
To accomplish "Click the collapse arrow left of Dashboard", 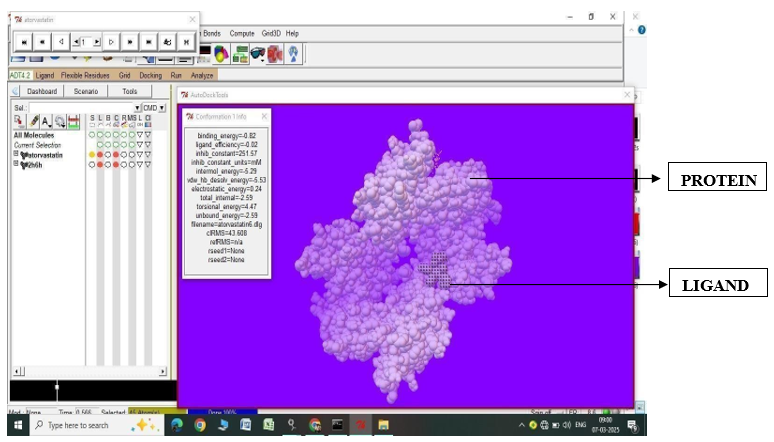I will [x=16, y=92].
